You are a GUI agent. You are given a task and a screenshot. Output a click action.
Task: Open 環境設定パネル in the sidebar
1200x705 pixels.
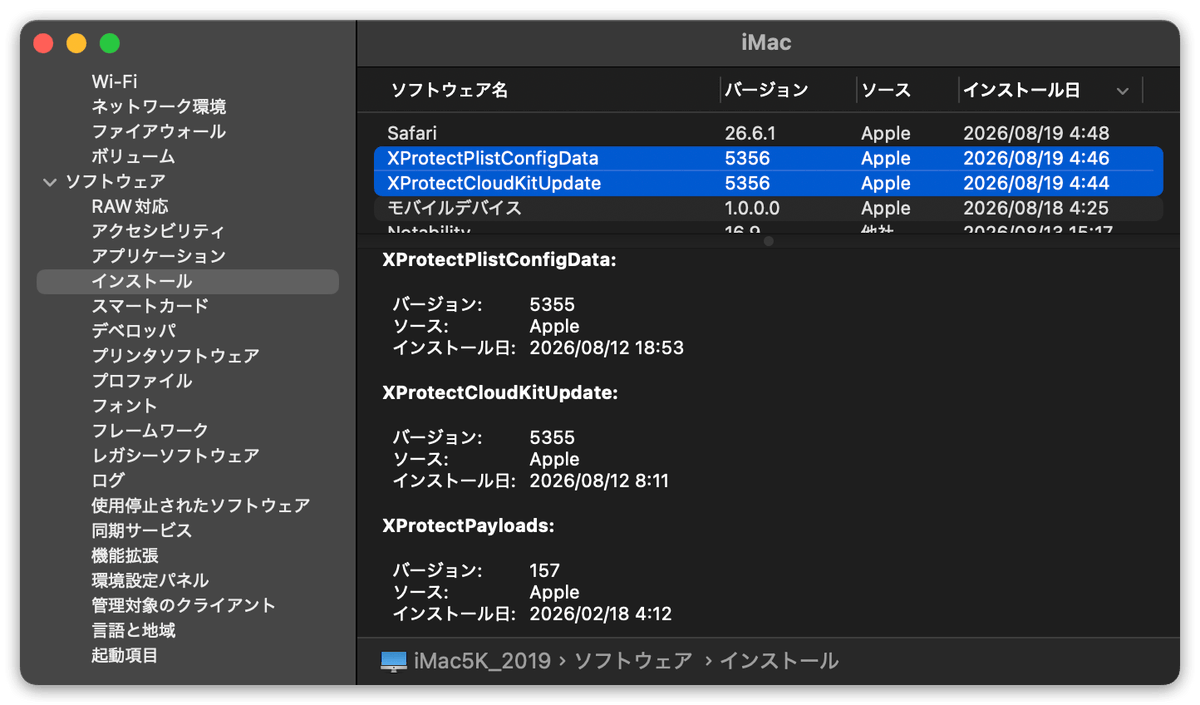[150, 581]
